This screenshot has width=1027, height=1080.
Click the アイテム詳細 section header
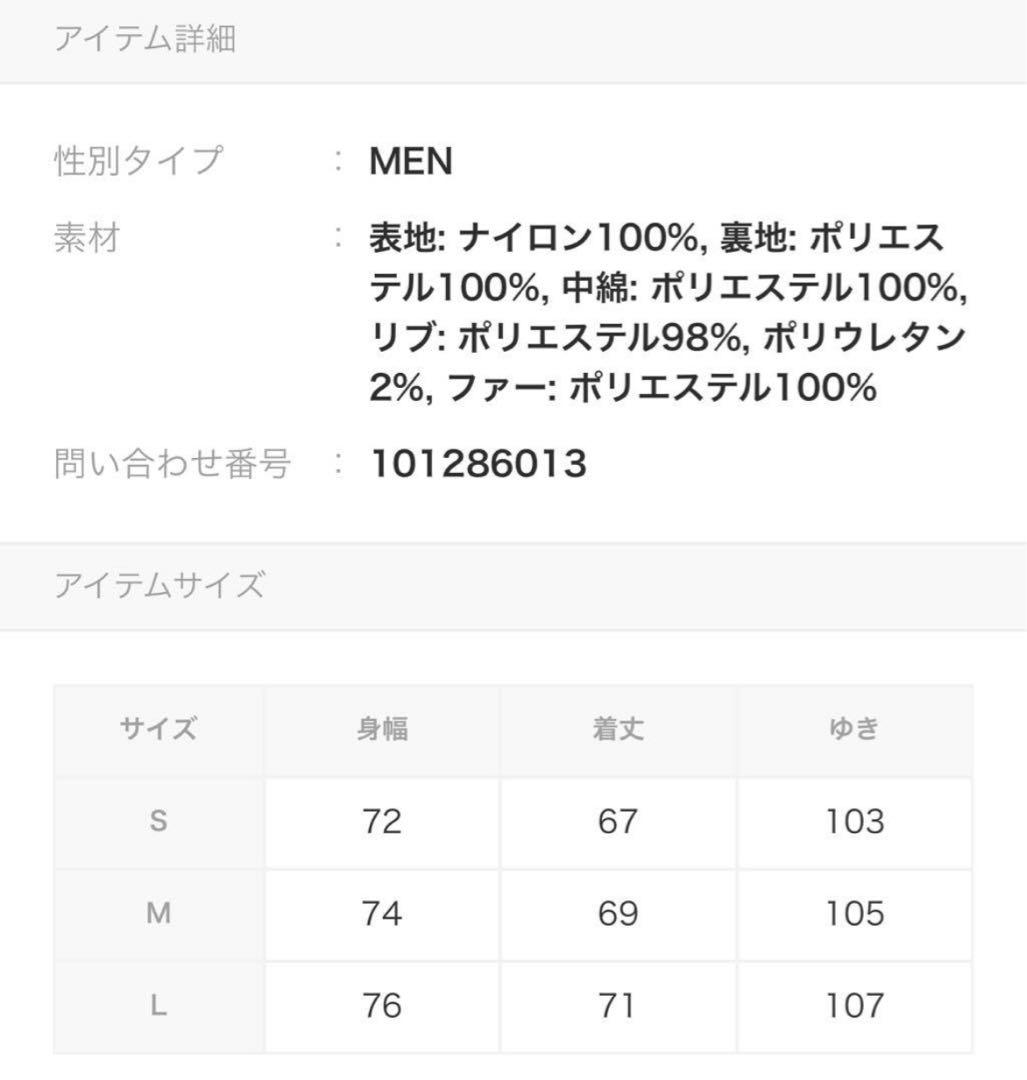click(145, 40)
